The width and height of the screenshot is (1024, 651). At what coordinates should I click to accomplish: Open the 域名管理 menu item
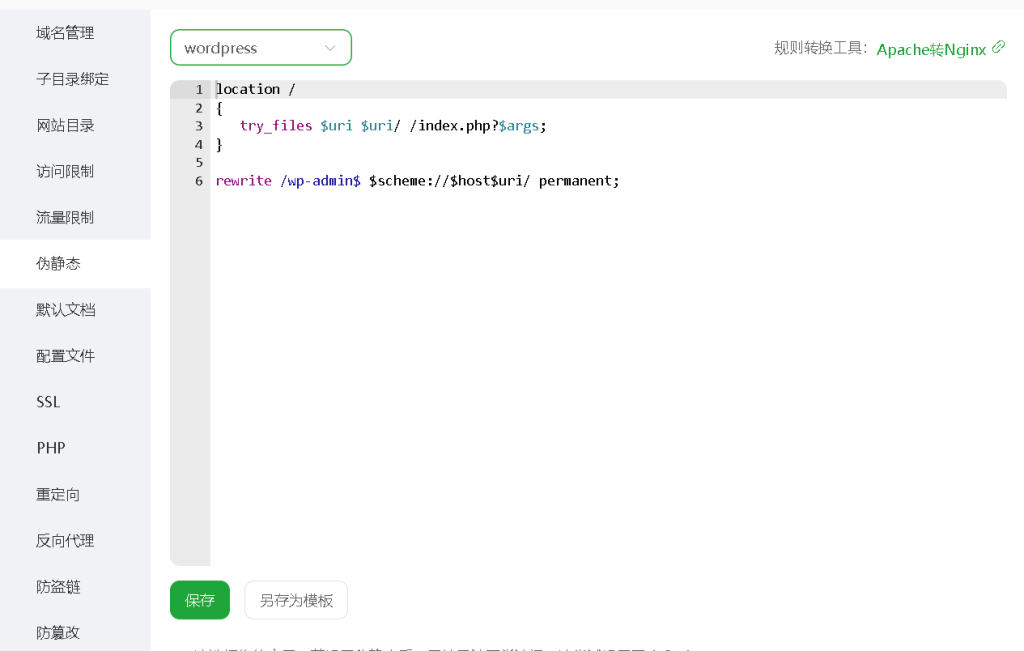click(x=65, y=33)
